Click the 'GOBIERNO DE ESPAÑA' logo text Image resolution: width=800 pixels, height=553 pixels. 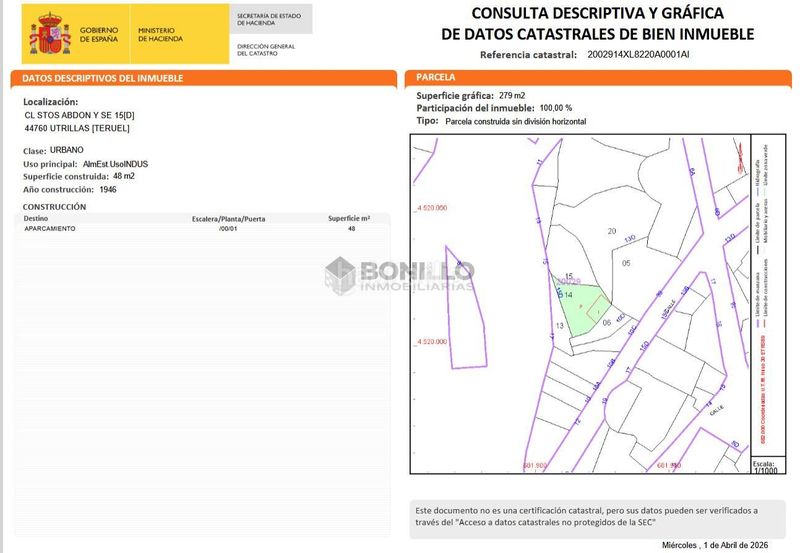tap(99, 35)
